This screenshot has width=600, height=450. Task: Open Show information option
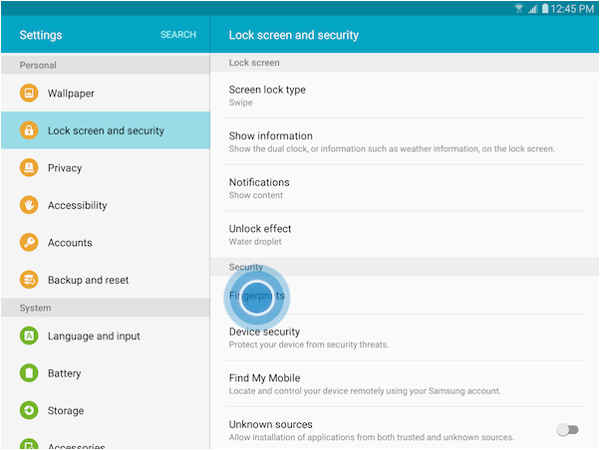point(404,142)
